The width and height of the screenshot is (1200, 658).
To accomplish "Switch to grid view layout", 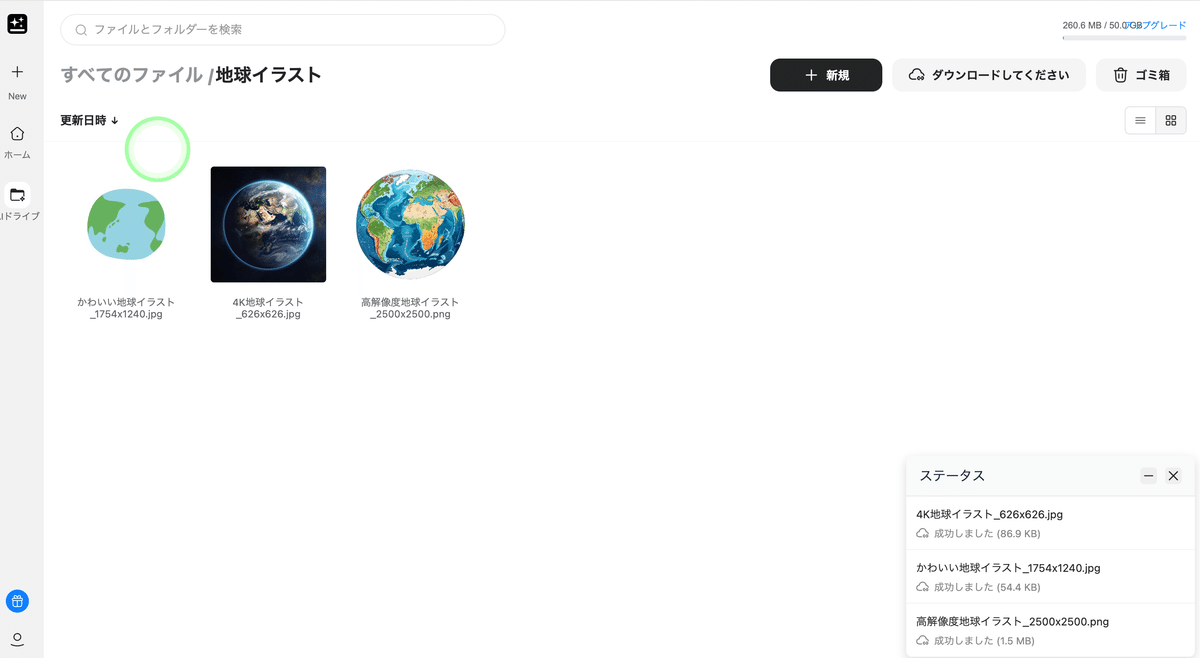I will coord(1170,119).
